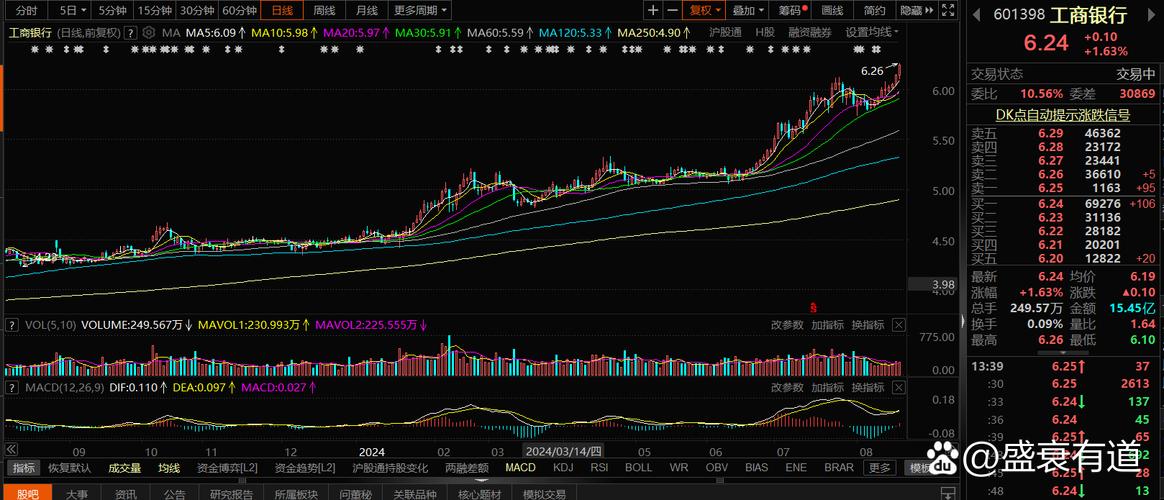Screen dimensions: 1164x500
Task: Select BRAR indicator
Action: [839, 468]
